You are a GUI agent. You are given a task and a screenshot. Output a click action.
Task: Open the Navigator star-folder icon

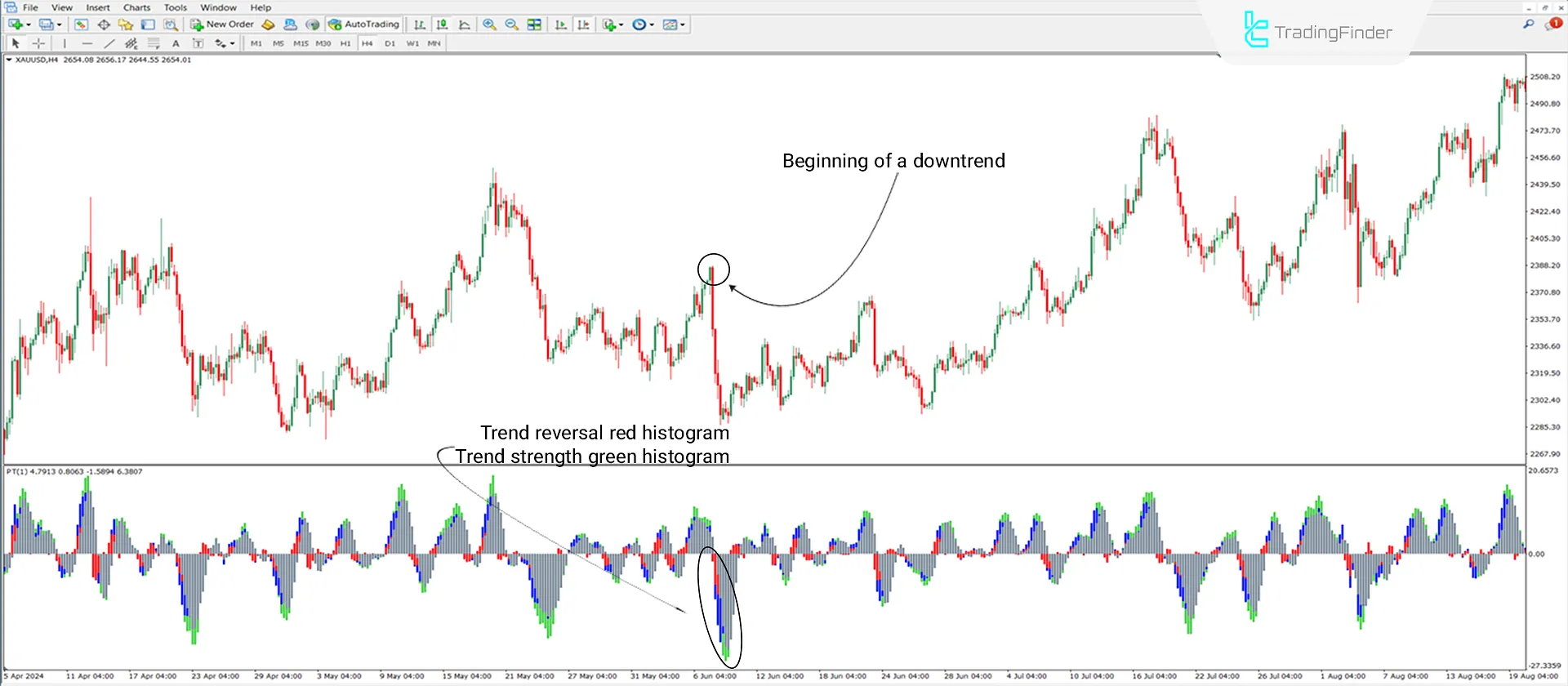[125, 24]
